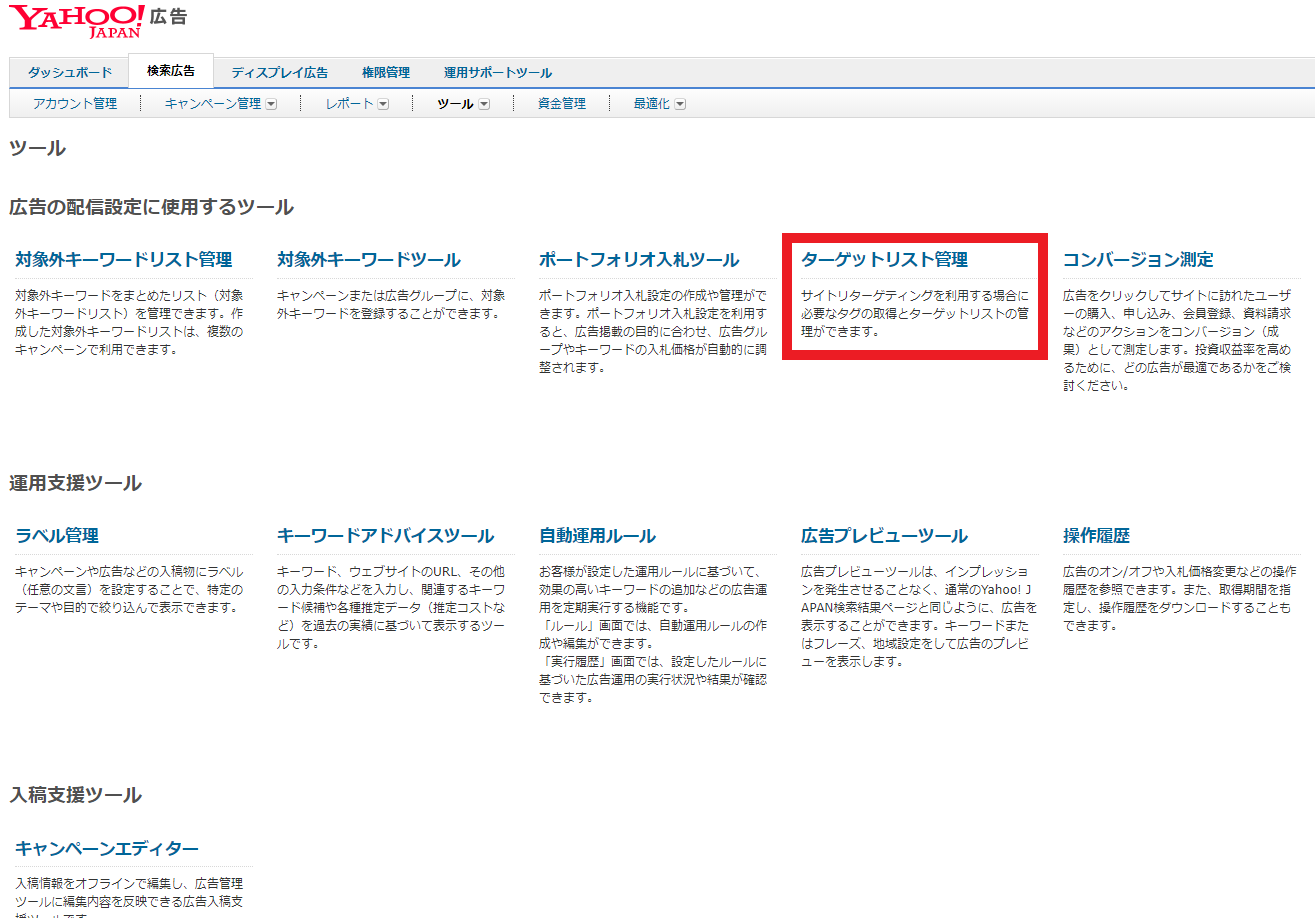Screen dimensions: 1315x918
Task: Go to 運用サポートツール tab
Action: 498,72
